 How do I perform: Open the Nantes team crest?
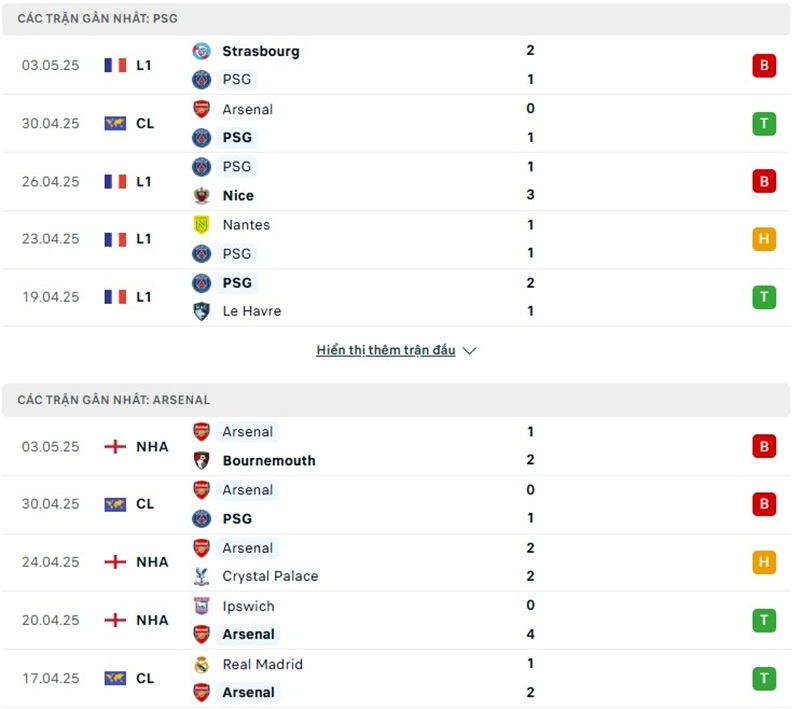[x=203, y=225]
